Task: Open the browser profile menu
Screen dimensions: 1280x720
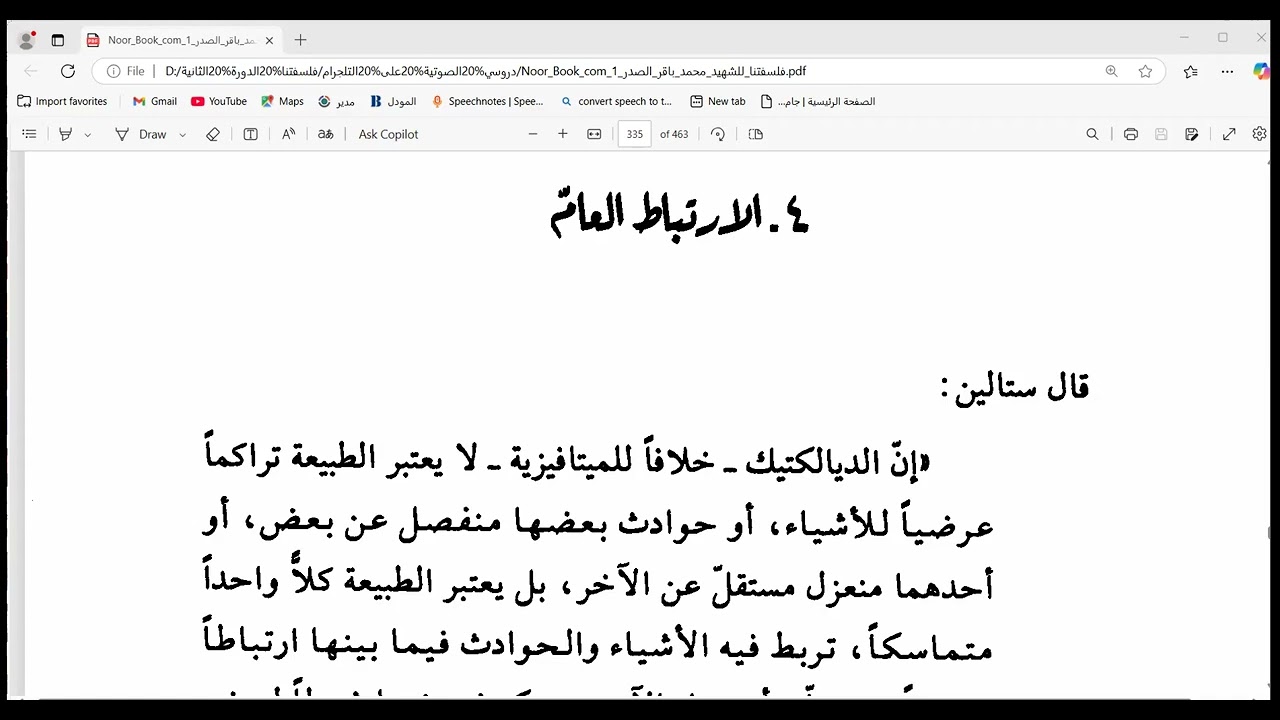Action: [x=27, y=40]
